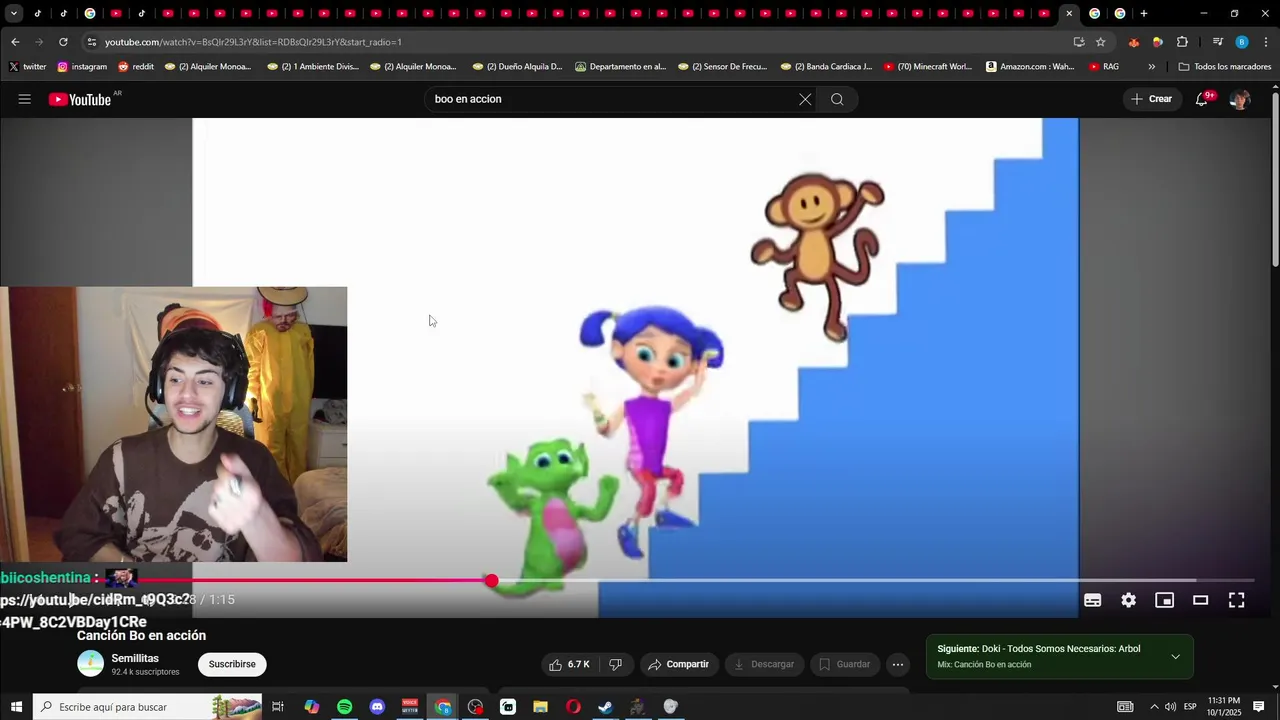Go to the YouTube home logo

pyautogui.click(x=80, y=99)
